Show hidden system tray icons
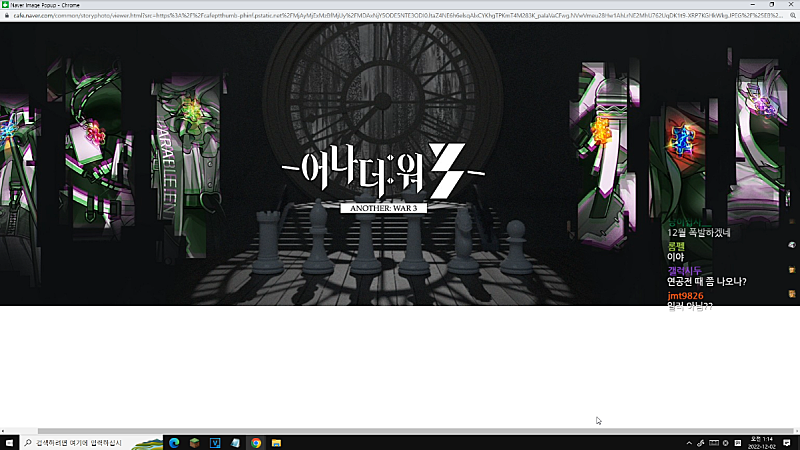800x450 pixels. click(x=689, y=443)
